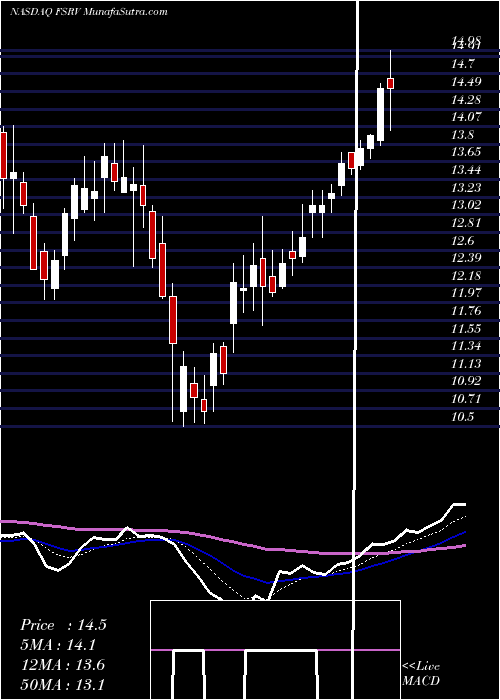This screenshot has height=700, width=500.
Task: Click the 14.28 price axis label
Action: [466, 100]
